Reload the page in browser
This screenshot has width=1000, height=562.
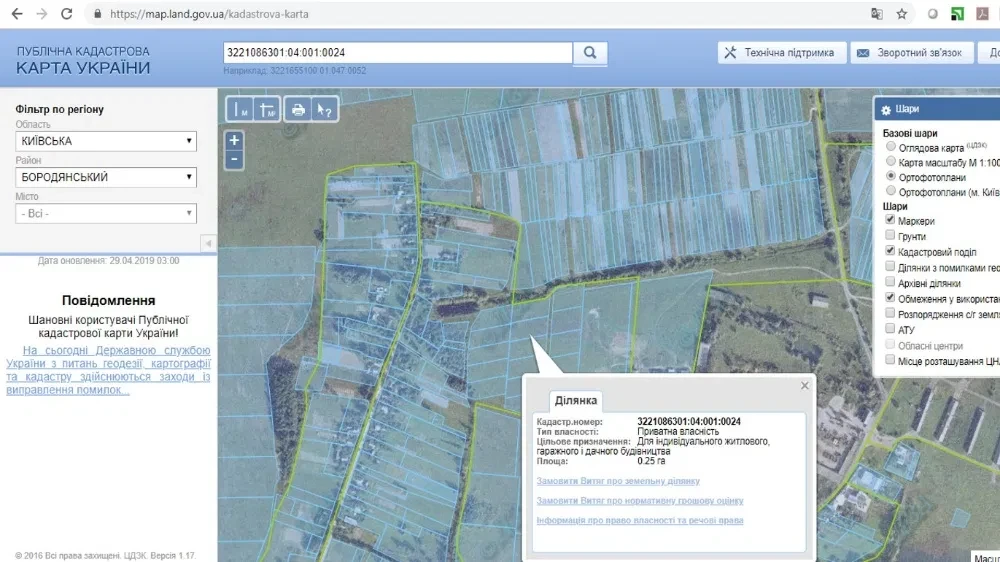66,13
